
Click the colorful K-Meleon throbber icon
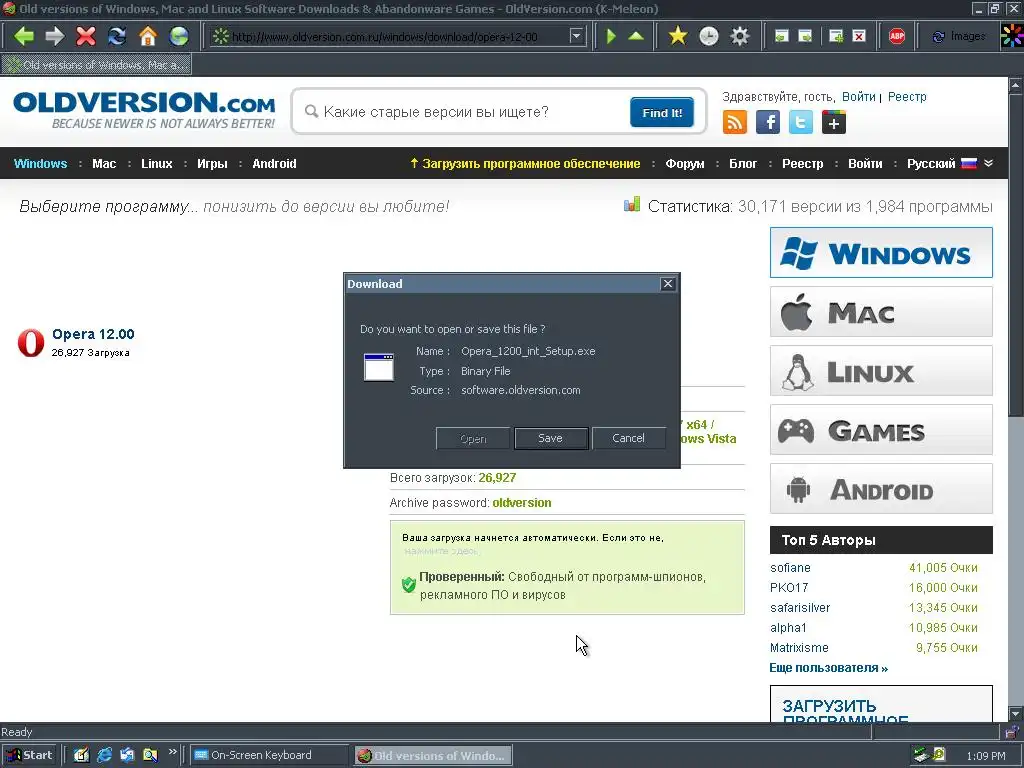coord(1012,36)
